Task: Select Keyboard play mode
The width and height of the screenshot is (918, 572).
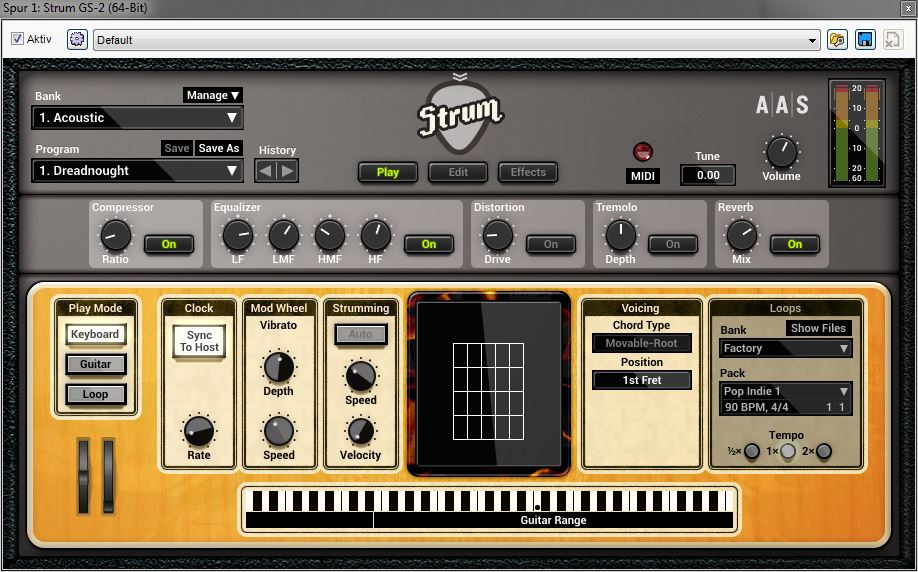Action: (x=95, y=334)
